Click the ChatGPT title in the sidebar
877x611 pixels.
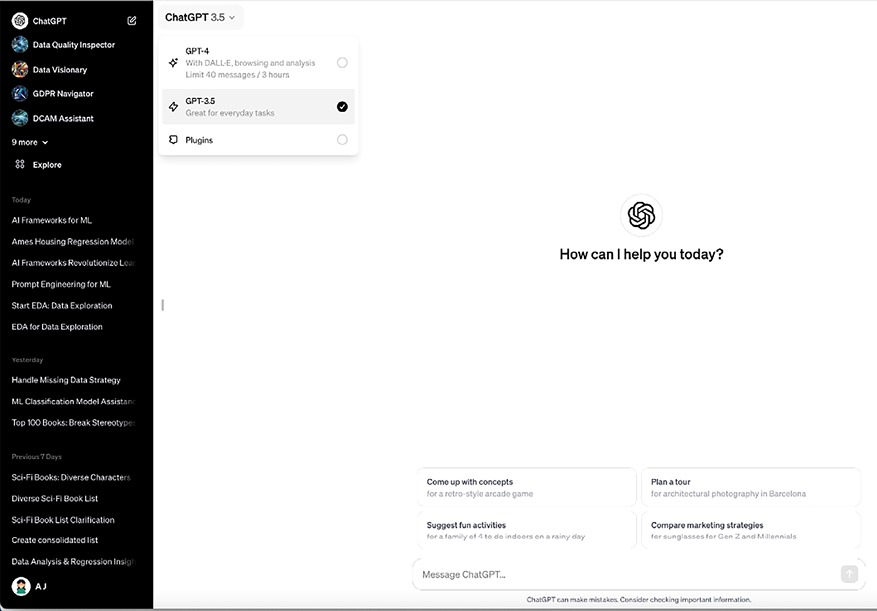pyautogui.click(x=50, y=21)
